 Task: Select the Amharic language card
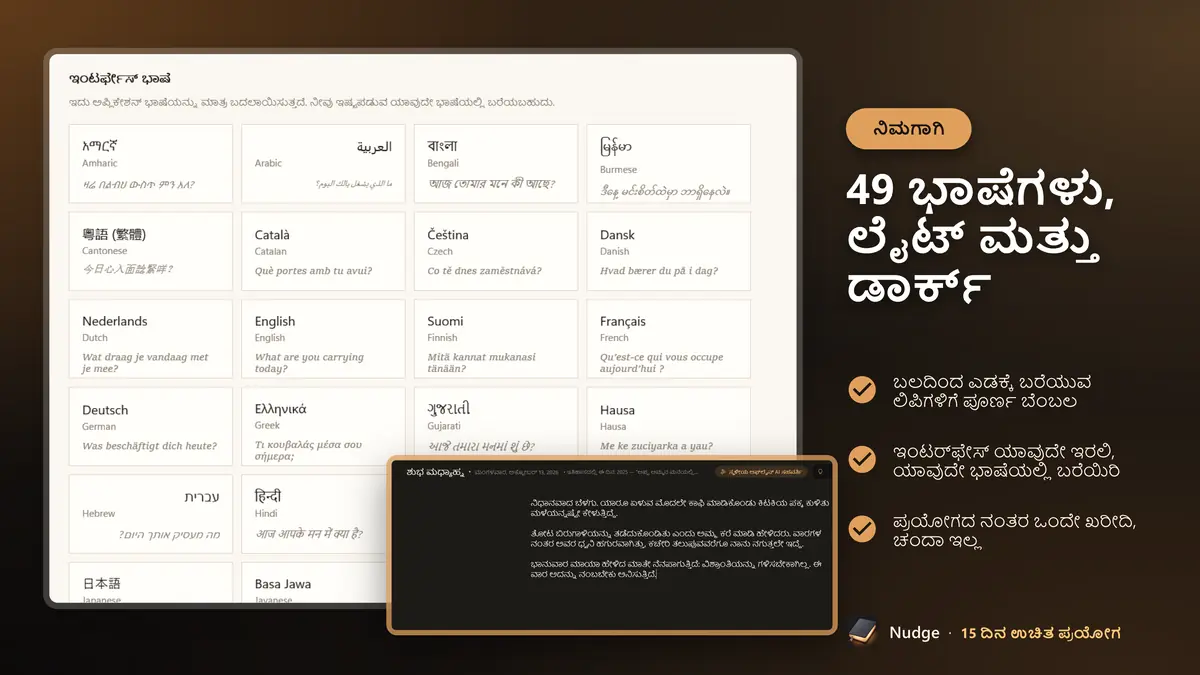click(151, 164)
